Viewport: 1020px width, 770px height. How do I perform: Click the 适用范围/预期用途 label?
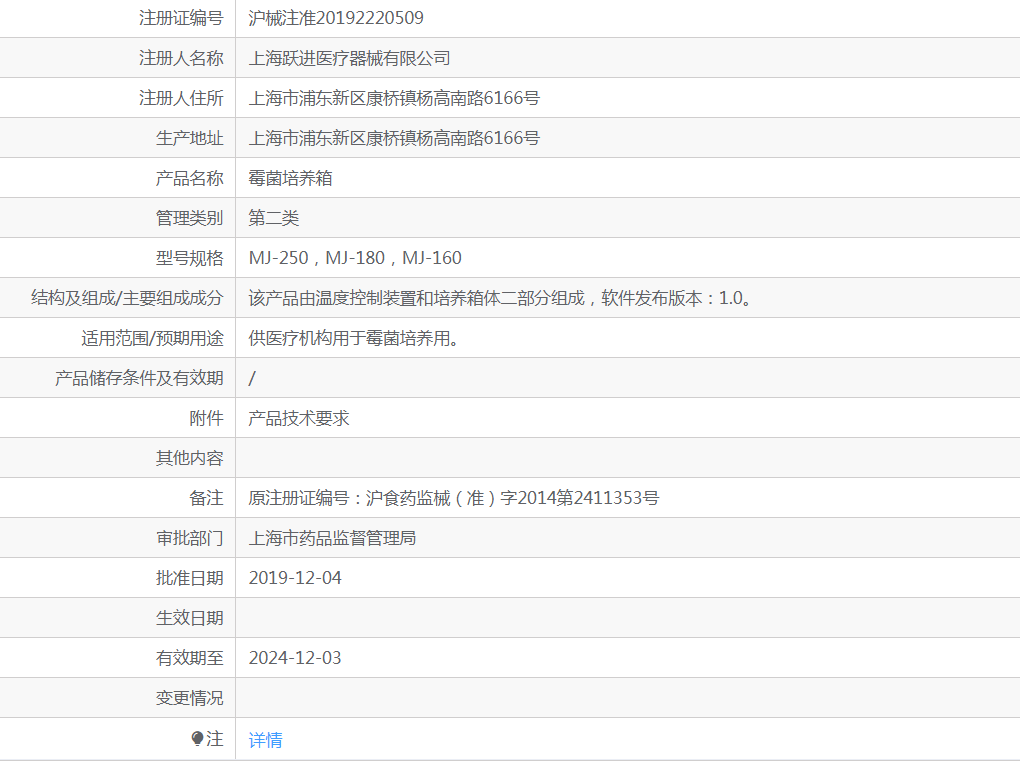152,339
